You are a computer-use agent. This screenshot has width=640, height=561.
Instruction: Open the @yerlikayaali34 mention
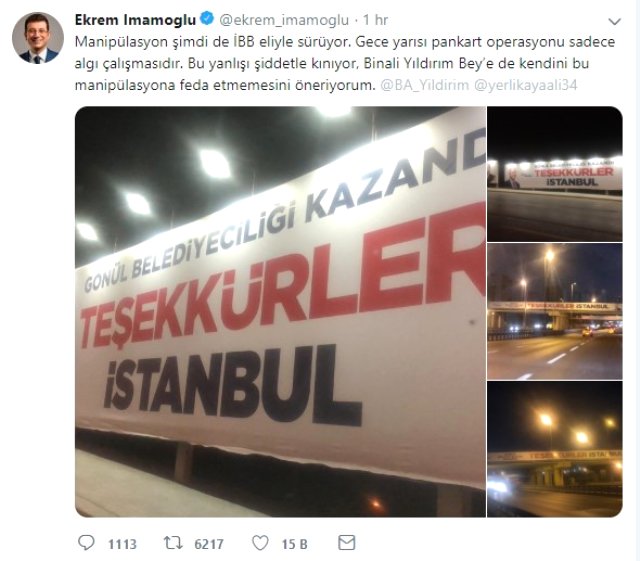point(526,85)
